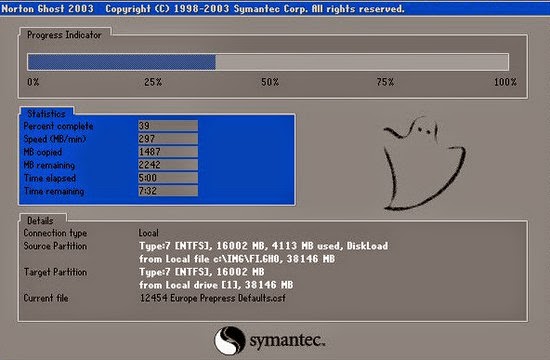This screenshot has width=550, height=360.
Task: Click the Source Partition NTFS description
Action: (x=263, y=246)
